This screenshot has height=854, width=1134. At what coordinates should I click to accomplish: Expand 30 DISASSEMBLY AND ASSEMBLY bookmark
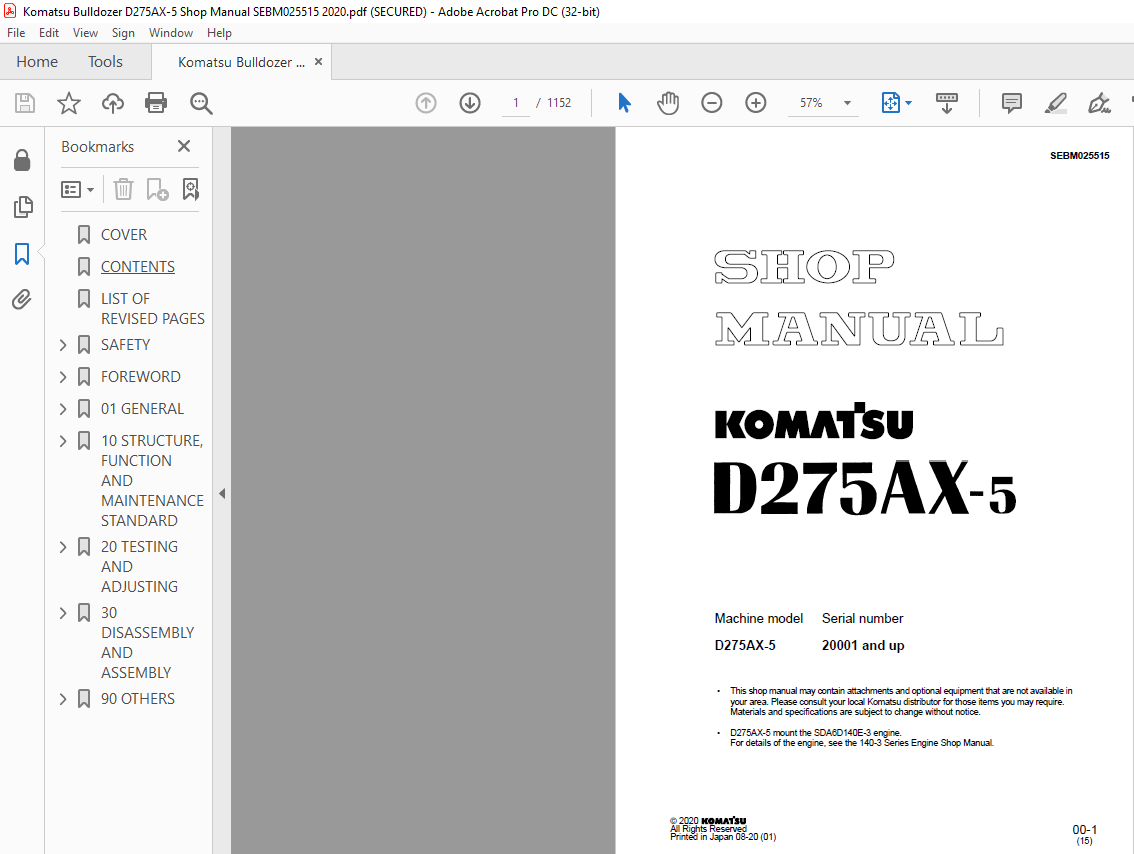coord(63,612)
